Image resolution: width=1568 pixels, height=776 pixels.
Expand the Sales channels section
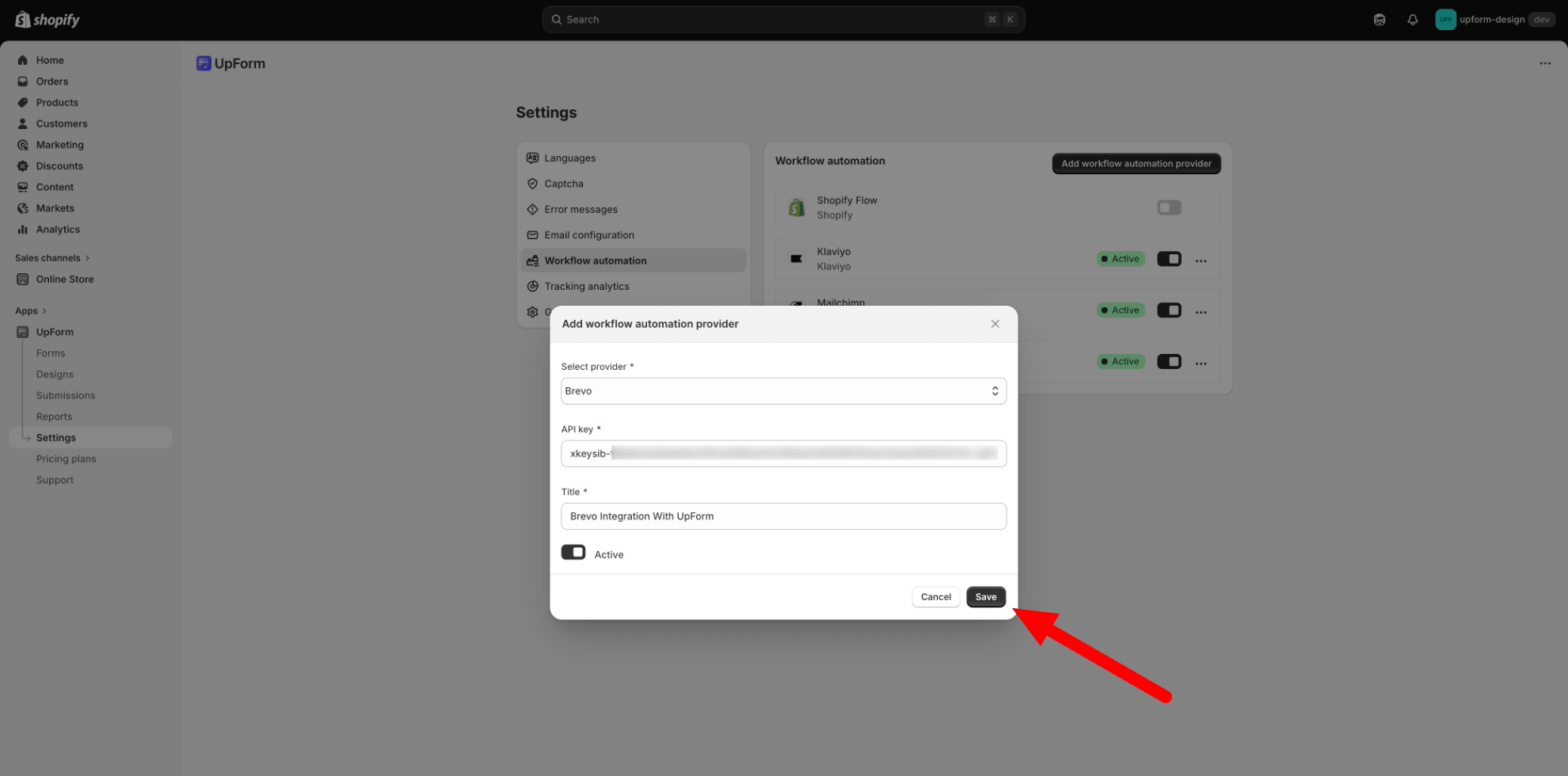pyautogui.click(x=52, y=258)
